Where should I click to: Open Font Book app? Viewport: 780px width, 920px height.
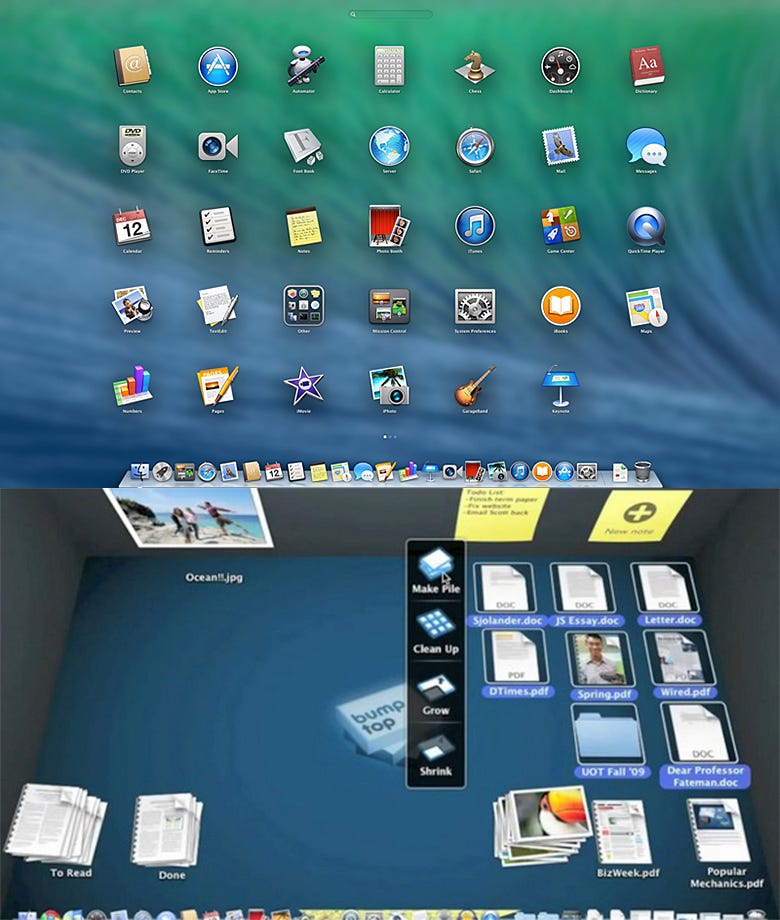pos(304,146)
